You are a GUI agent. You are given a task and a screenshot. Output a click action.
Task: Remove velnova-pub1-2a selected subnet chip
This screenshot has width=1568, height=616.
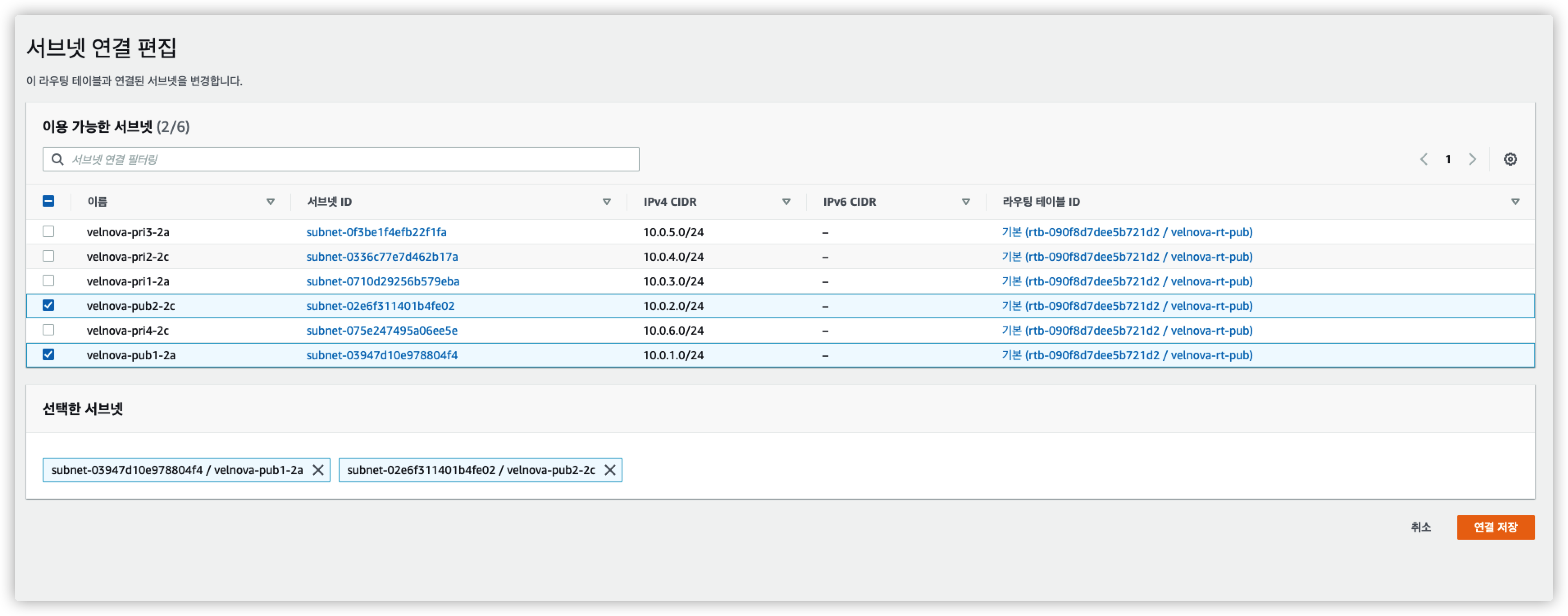318,470
